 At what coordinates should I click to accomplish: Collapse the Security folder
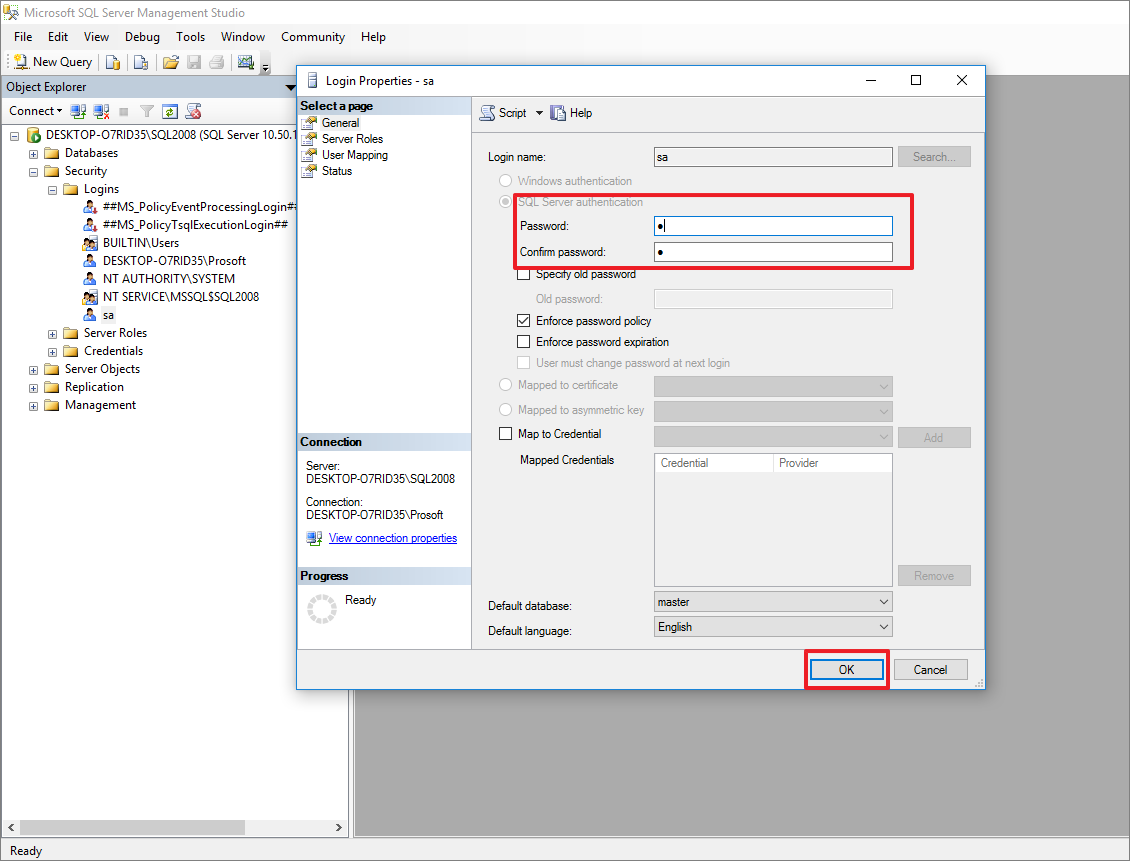click(33, 172)
